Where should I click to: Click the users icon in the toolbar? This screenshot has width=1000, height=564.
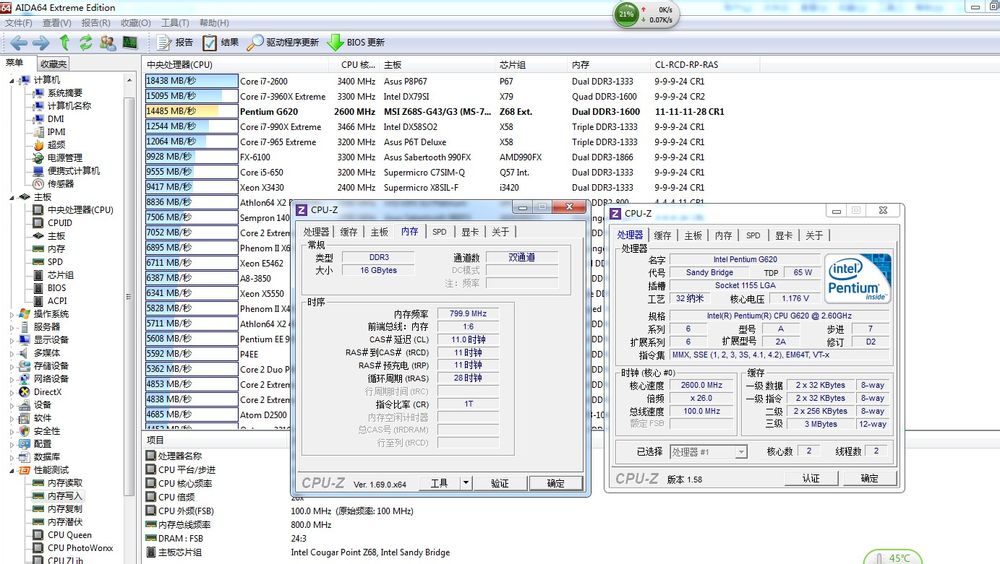(x=108, y=43)
